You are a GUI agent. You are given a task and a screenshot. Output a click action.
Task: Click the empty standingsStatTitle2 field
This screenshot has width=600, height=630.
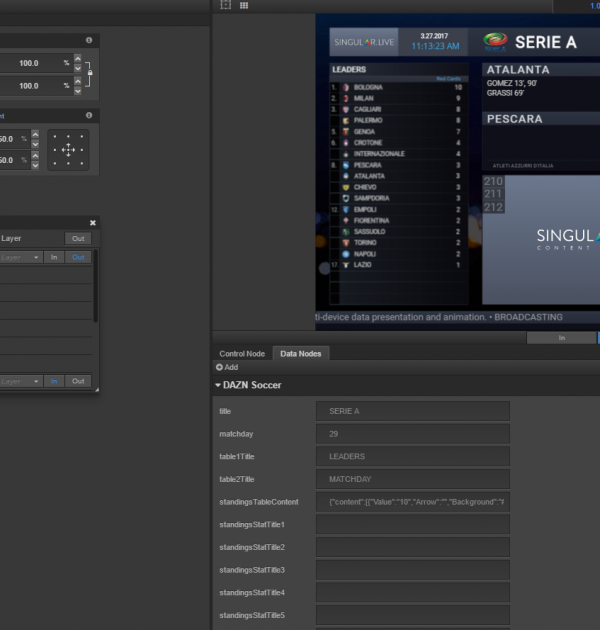click(x=413, y=547)
